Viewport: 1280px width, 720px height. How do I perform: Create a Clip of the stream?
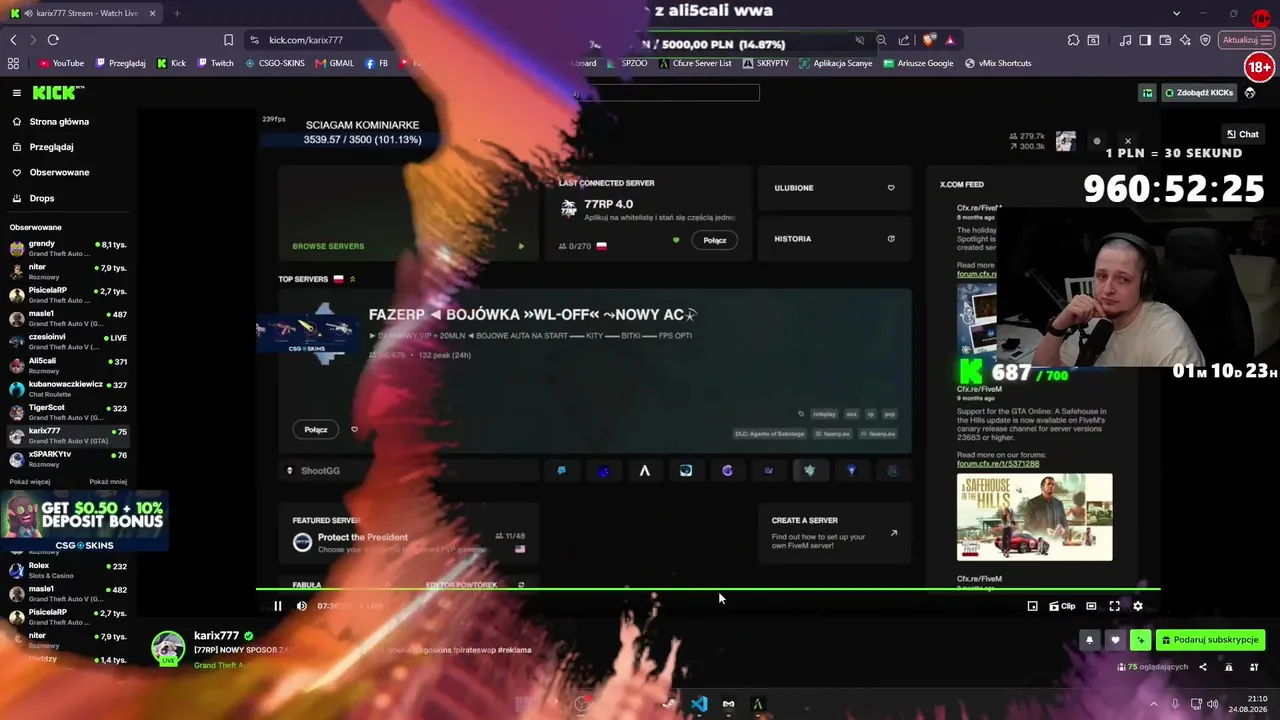(x=1062, y=606)
